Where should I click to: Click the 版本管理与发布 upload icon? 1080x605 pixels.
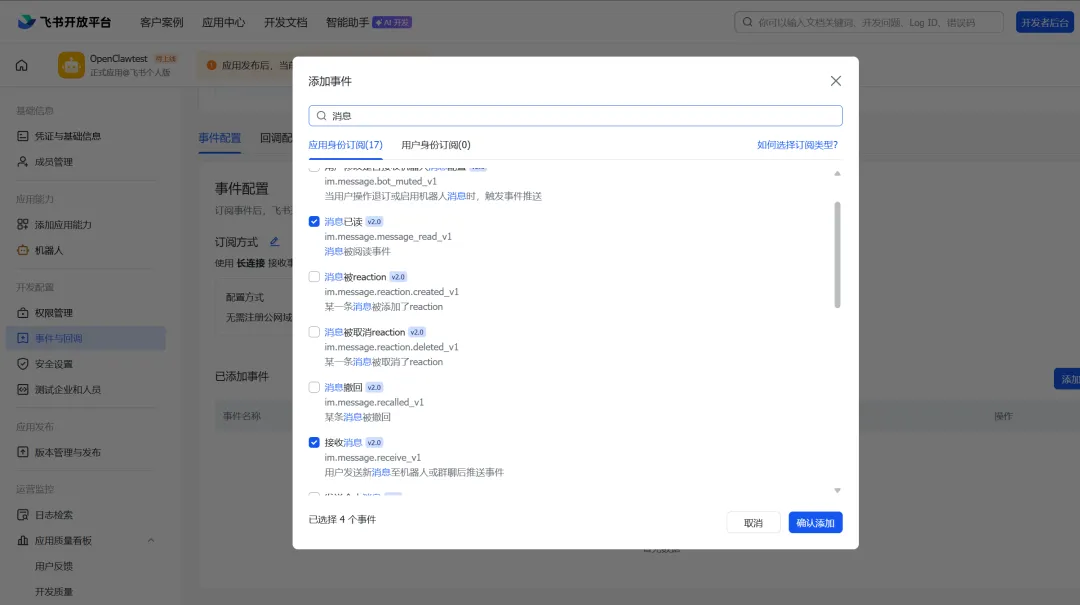pyautogui.click(x=23, y=453)
